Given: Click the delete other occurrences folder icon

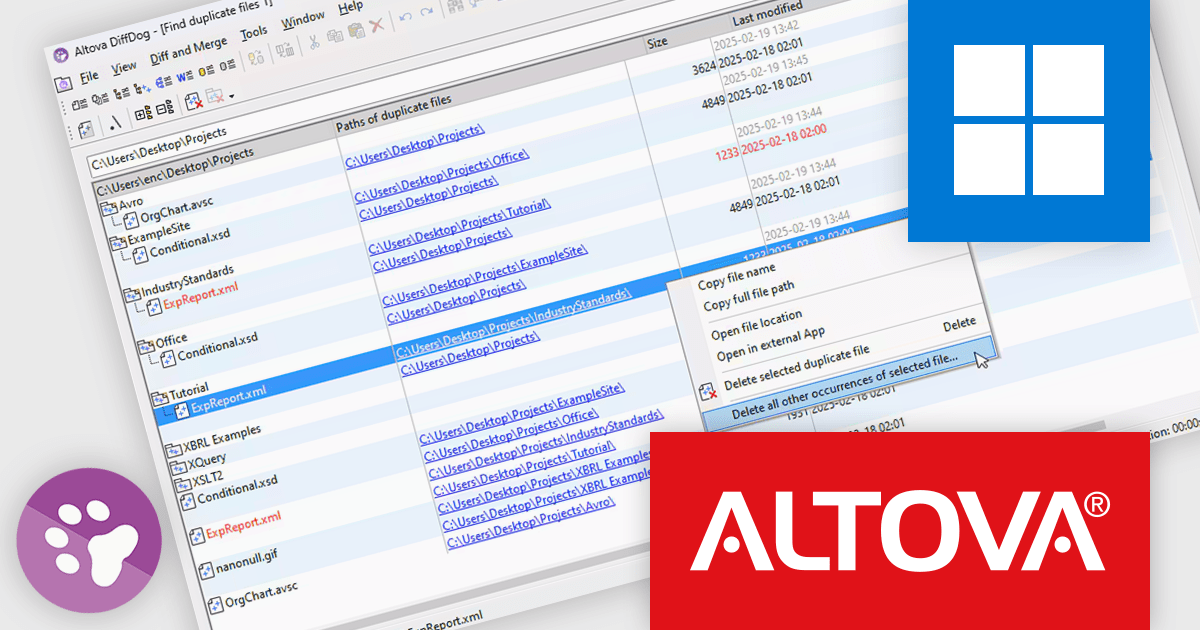Looking at the screenshot, I should [216, 96].
